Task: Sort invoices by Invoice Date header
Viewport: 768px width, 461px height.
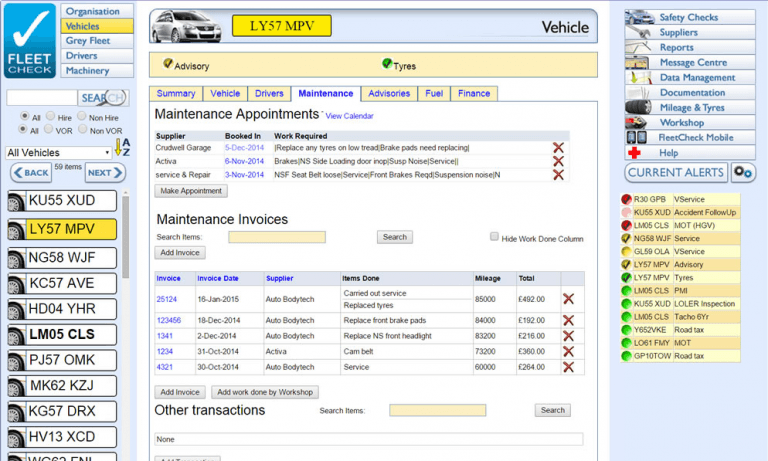Action: pyautogui.click(x=218, y=278)
